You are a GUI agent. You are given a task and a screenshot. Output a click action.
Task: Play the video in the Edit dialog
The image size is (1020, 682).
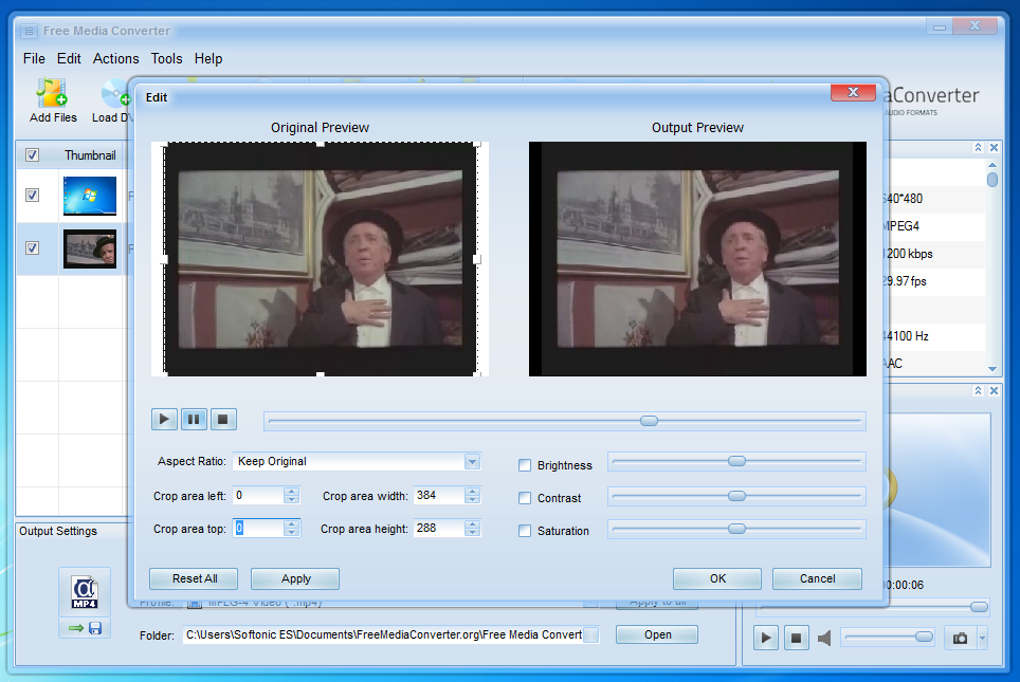164,419
